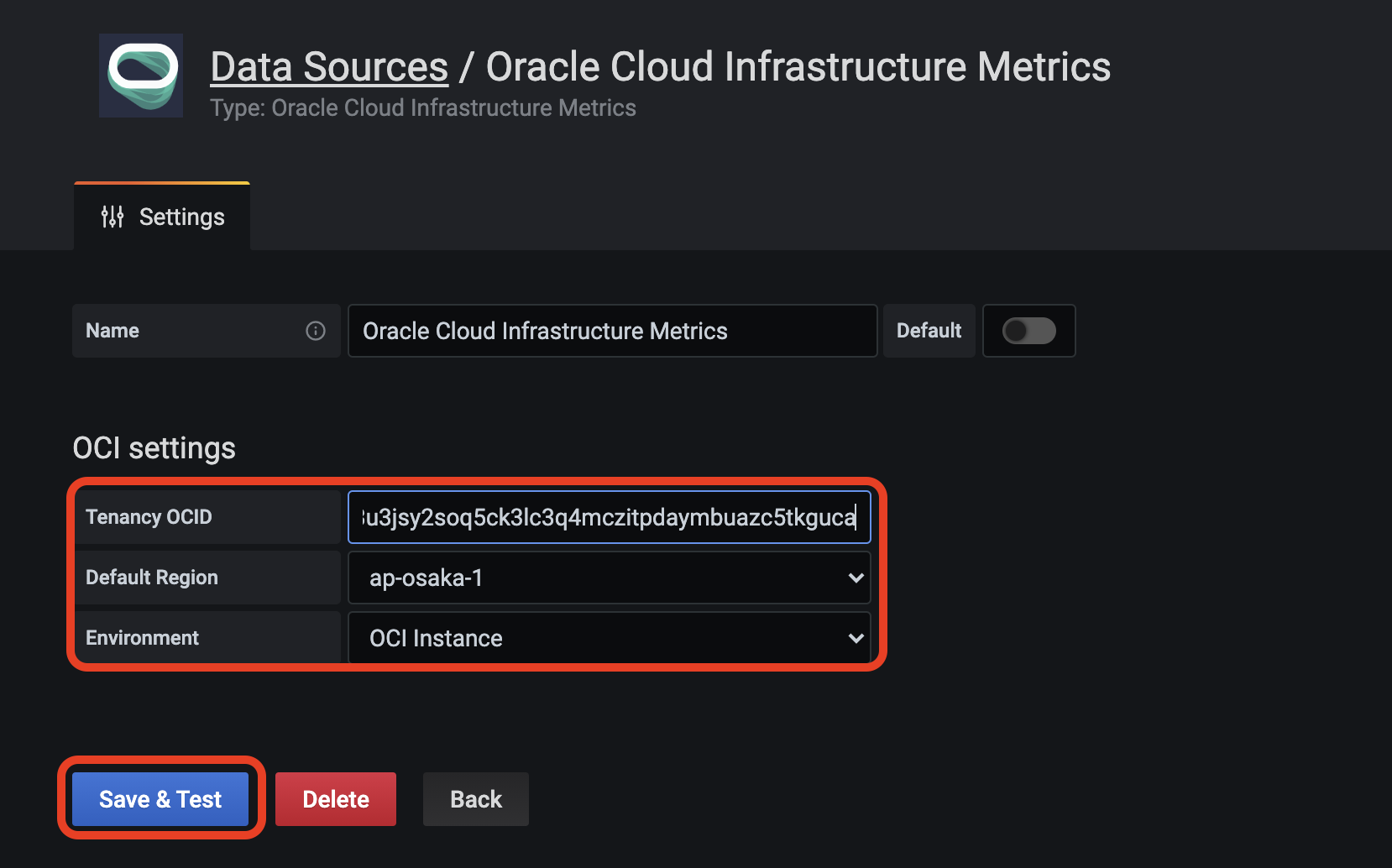
Task: Click the info icon beside Name
Action: click(x=316, y=331)
